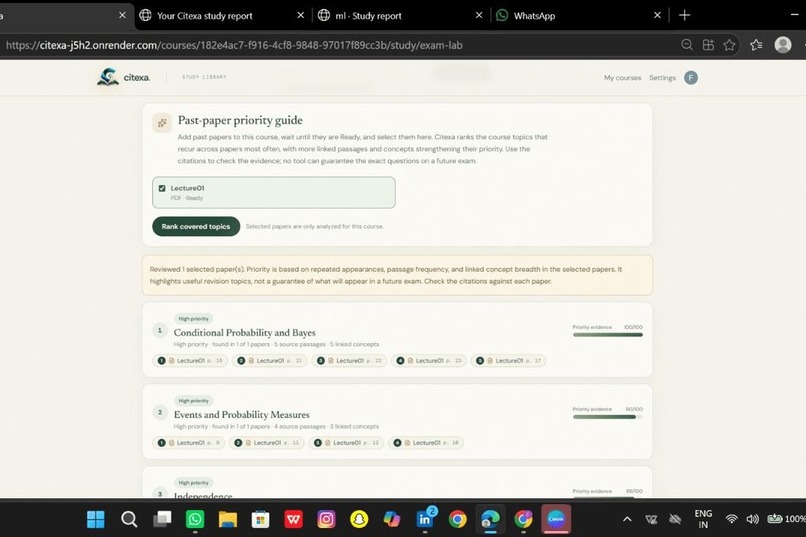Open Wi-Fi network settings in tray
This screenshot has width=806, height=537.
click(x=731, y=520)
